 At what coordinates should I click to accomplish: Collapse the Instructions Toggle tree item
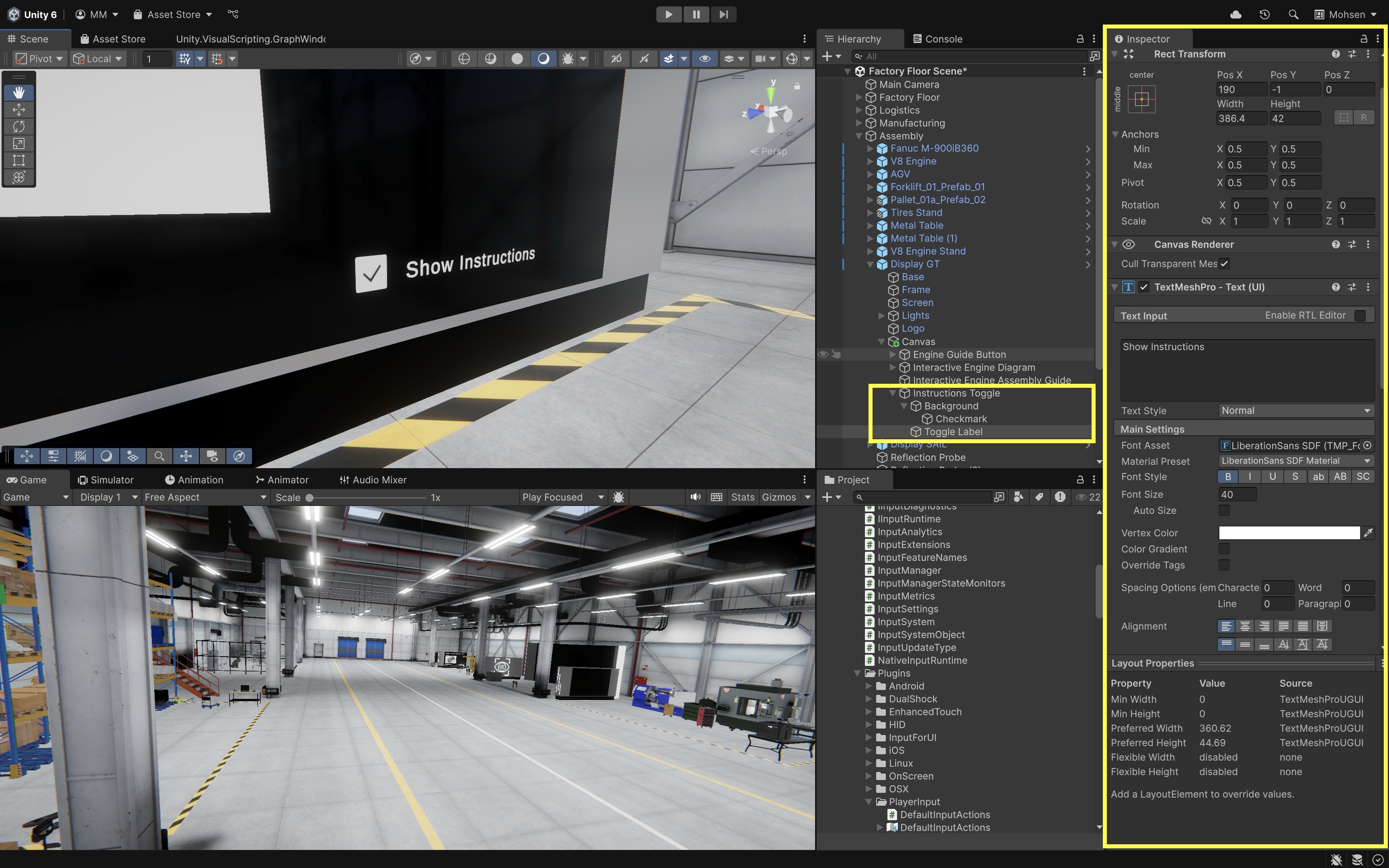point(893,393)
